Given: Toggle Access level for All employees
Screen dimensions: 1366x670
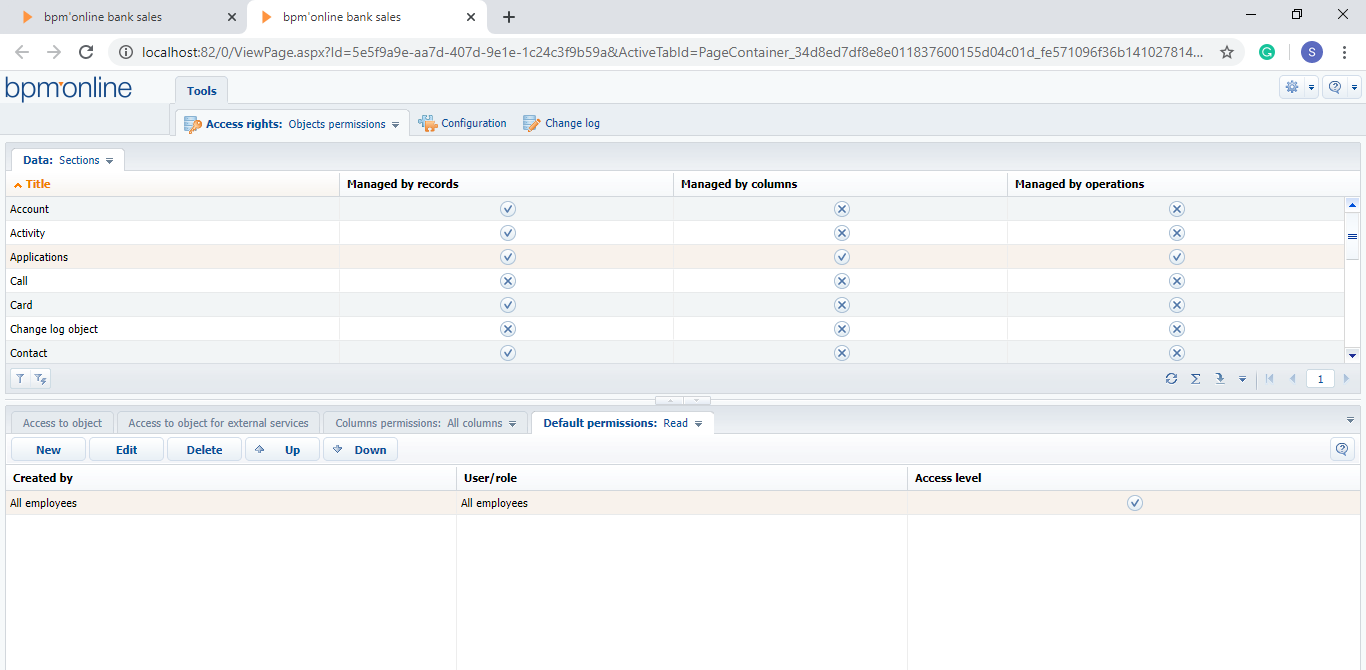Looking at the screenshot, I should pos(1134,503).
